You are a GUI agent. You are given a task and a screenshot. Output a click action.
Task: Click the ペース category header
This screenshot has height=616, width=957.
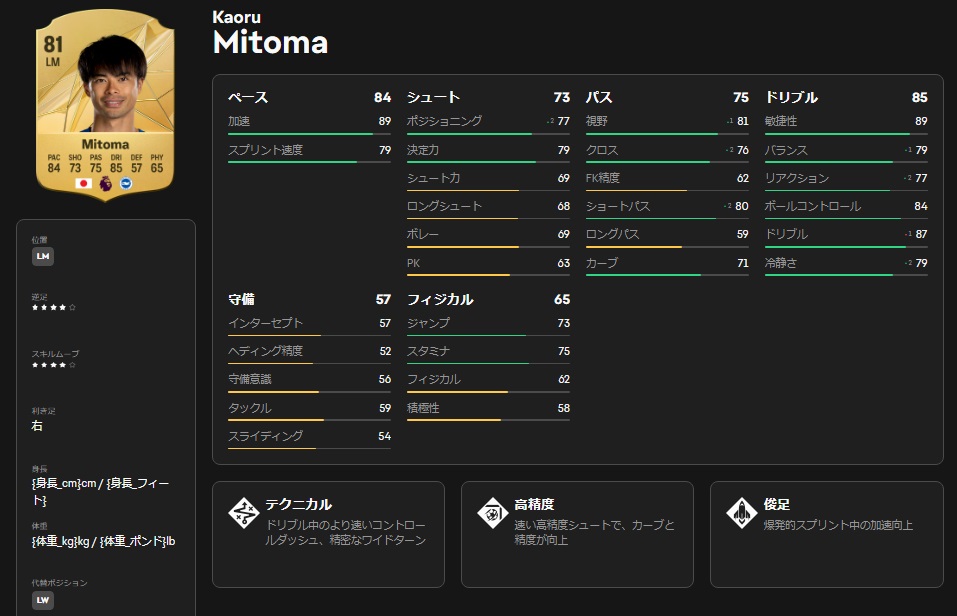[x=248, y=97]
